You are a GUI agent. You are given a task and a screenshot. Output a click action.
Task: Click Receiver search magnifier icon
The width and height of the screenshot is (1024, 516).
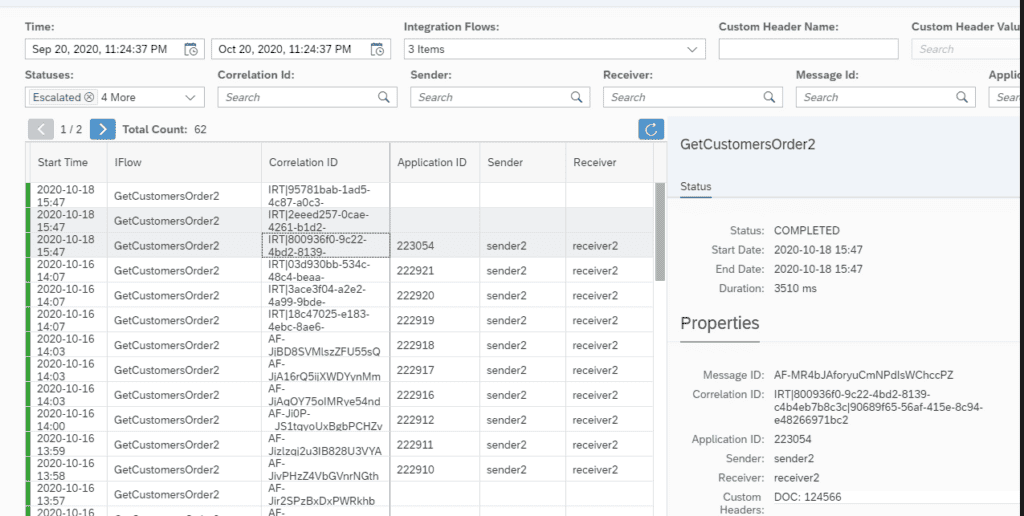[769, 97]
